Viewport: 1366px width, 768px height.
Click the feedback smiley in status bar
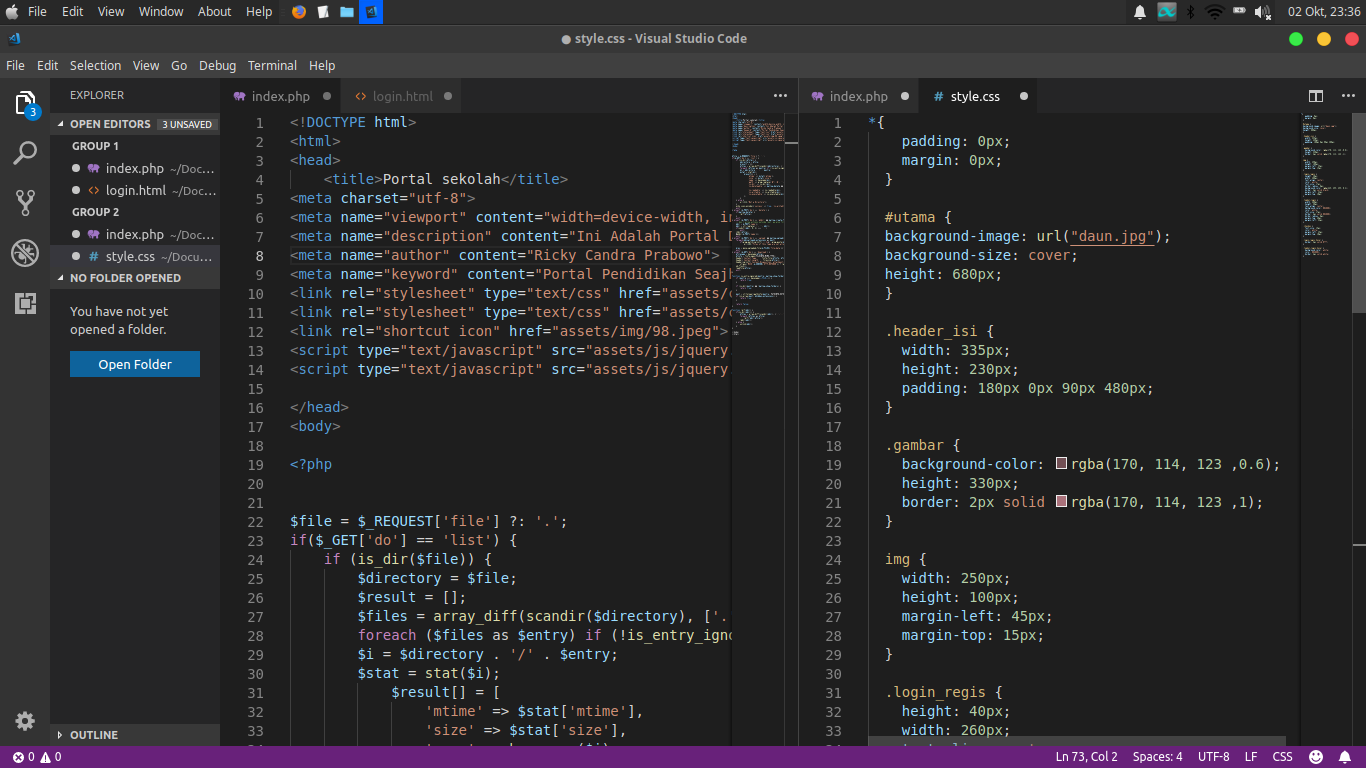pos(1315,756)
